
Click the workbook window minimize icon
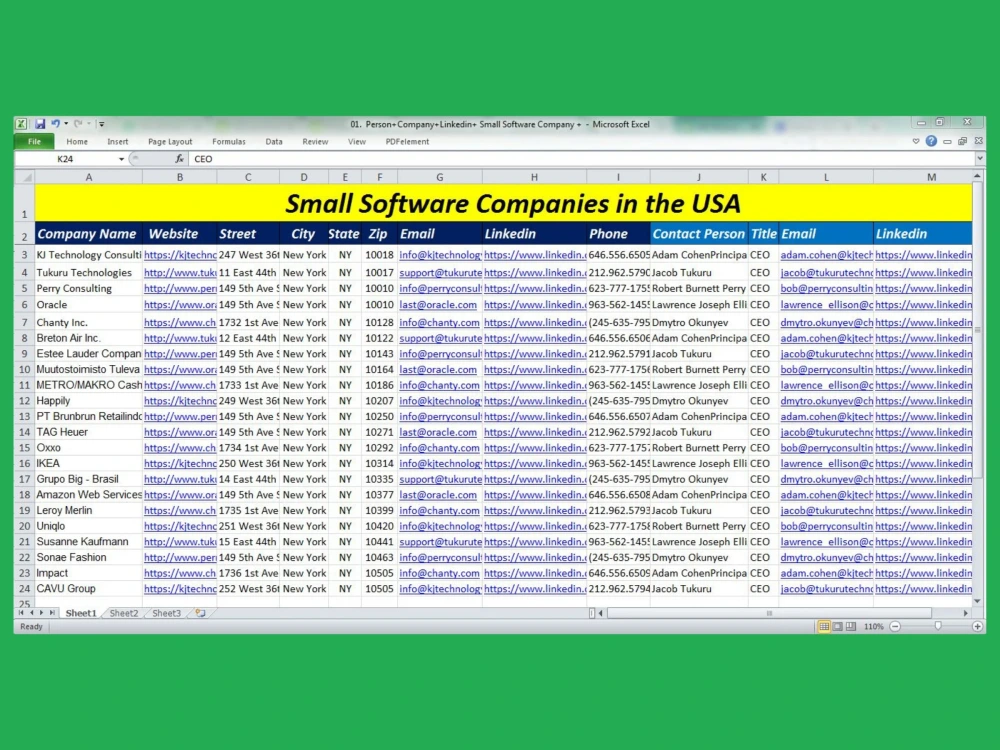tap(947, 142)
